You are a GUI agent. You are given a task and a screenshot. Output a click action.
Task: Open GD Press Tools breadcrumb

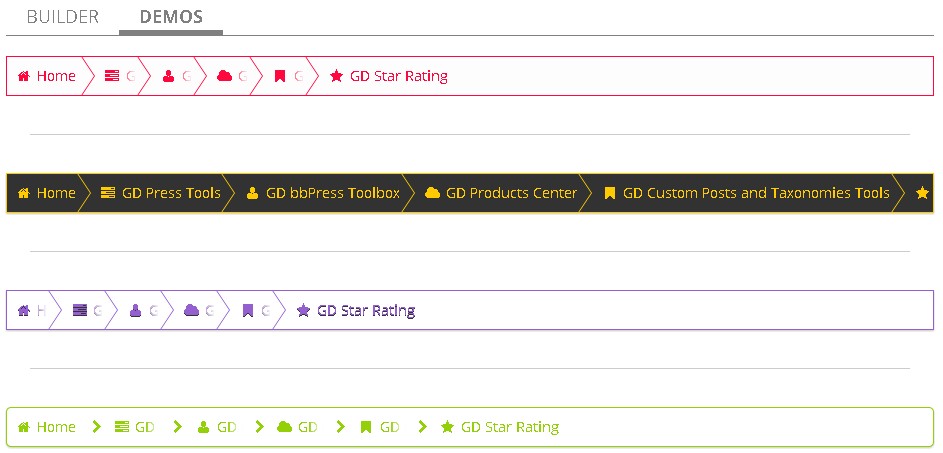161,193
